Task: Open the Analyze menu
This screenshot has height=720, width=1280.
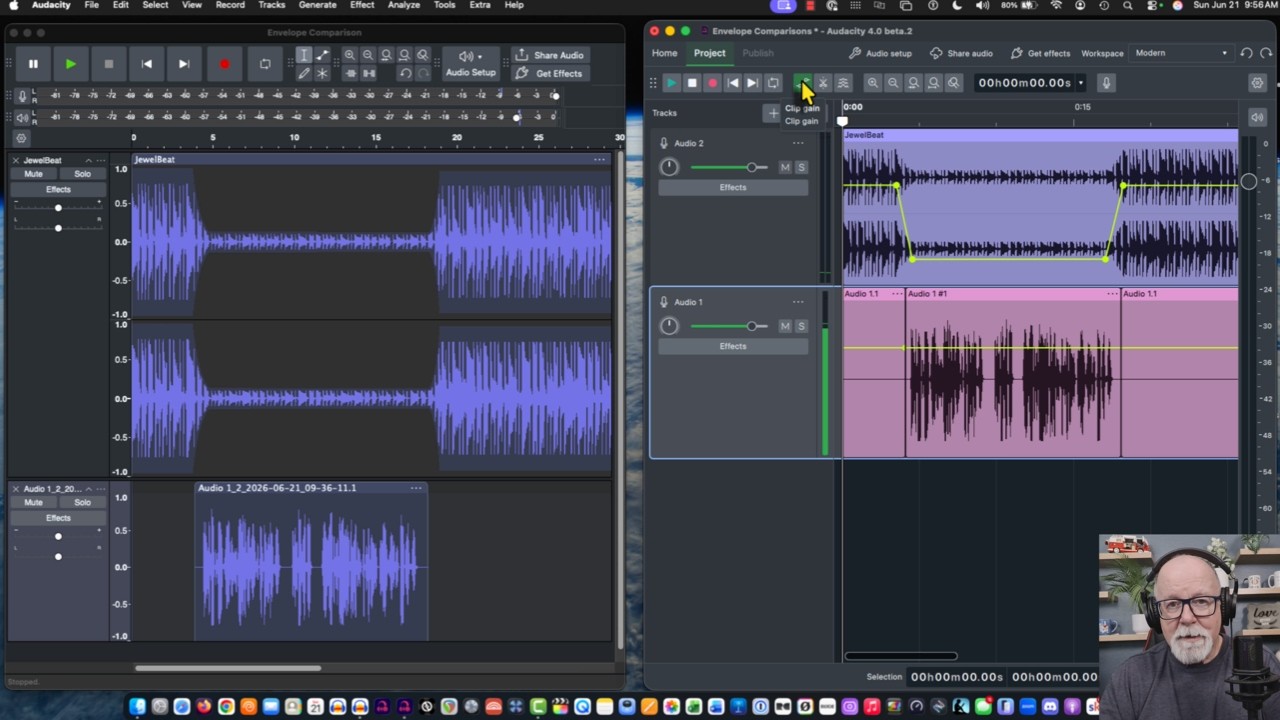Action: (403, 5)
